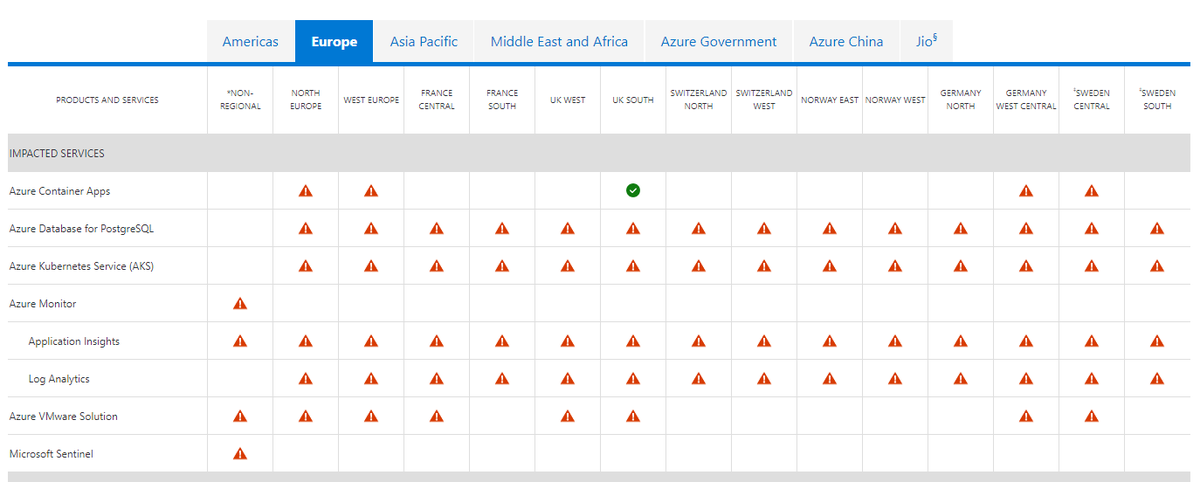Select the Europe tab

point(334,41)
